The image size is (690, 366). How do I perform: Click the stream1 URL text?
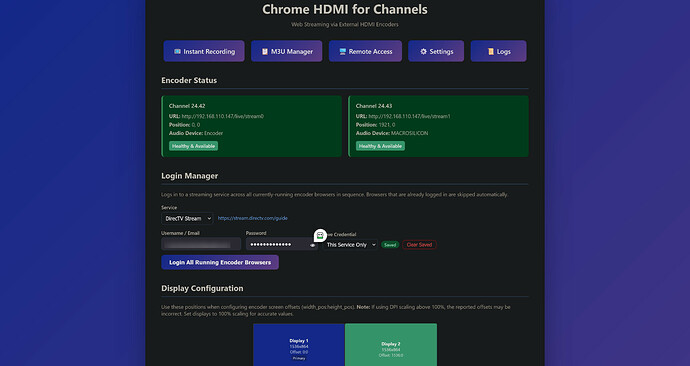409,116
